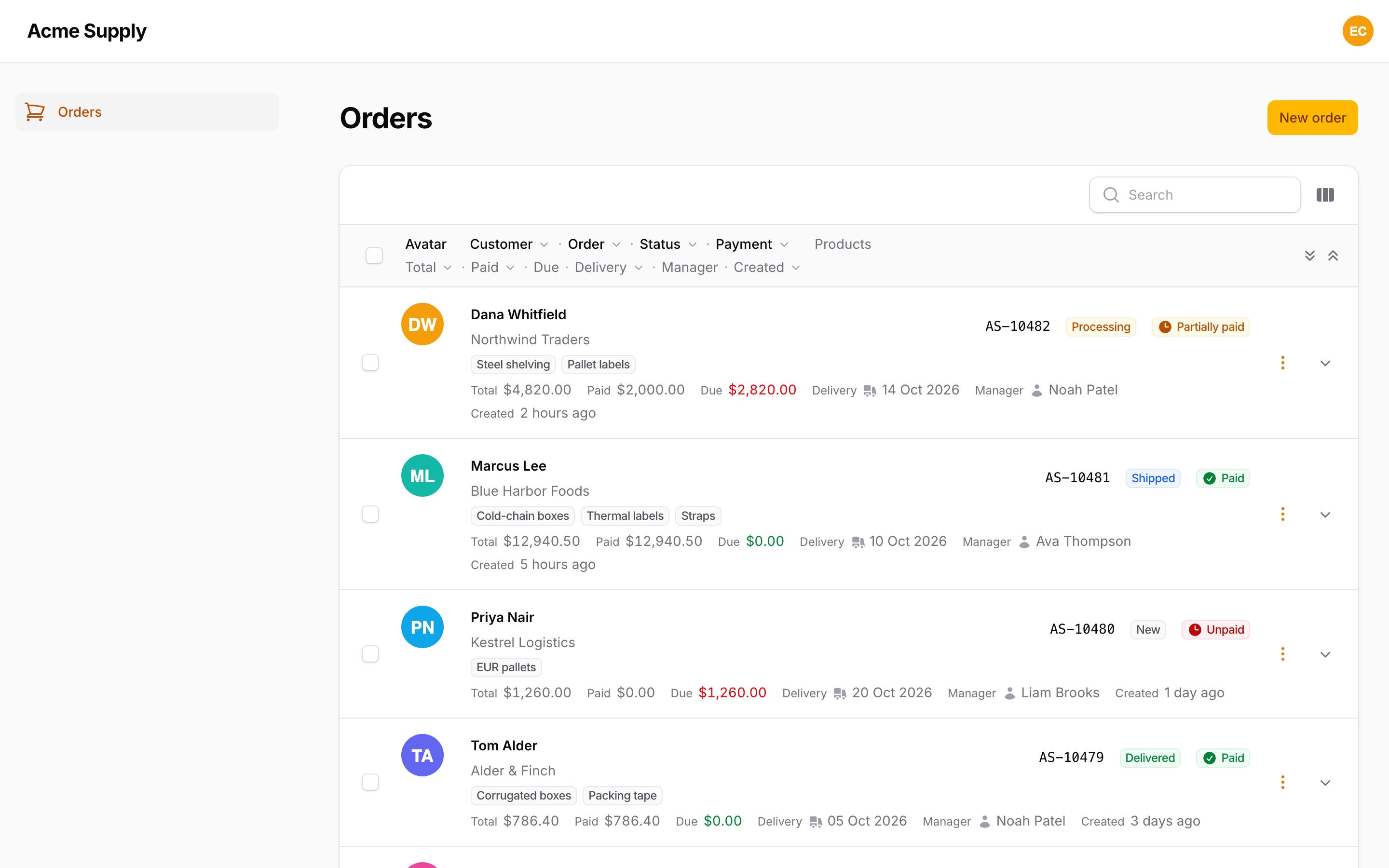Open actions menu for Dana Whitfield order

point(1282,363)
